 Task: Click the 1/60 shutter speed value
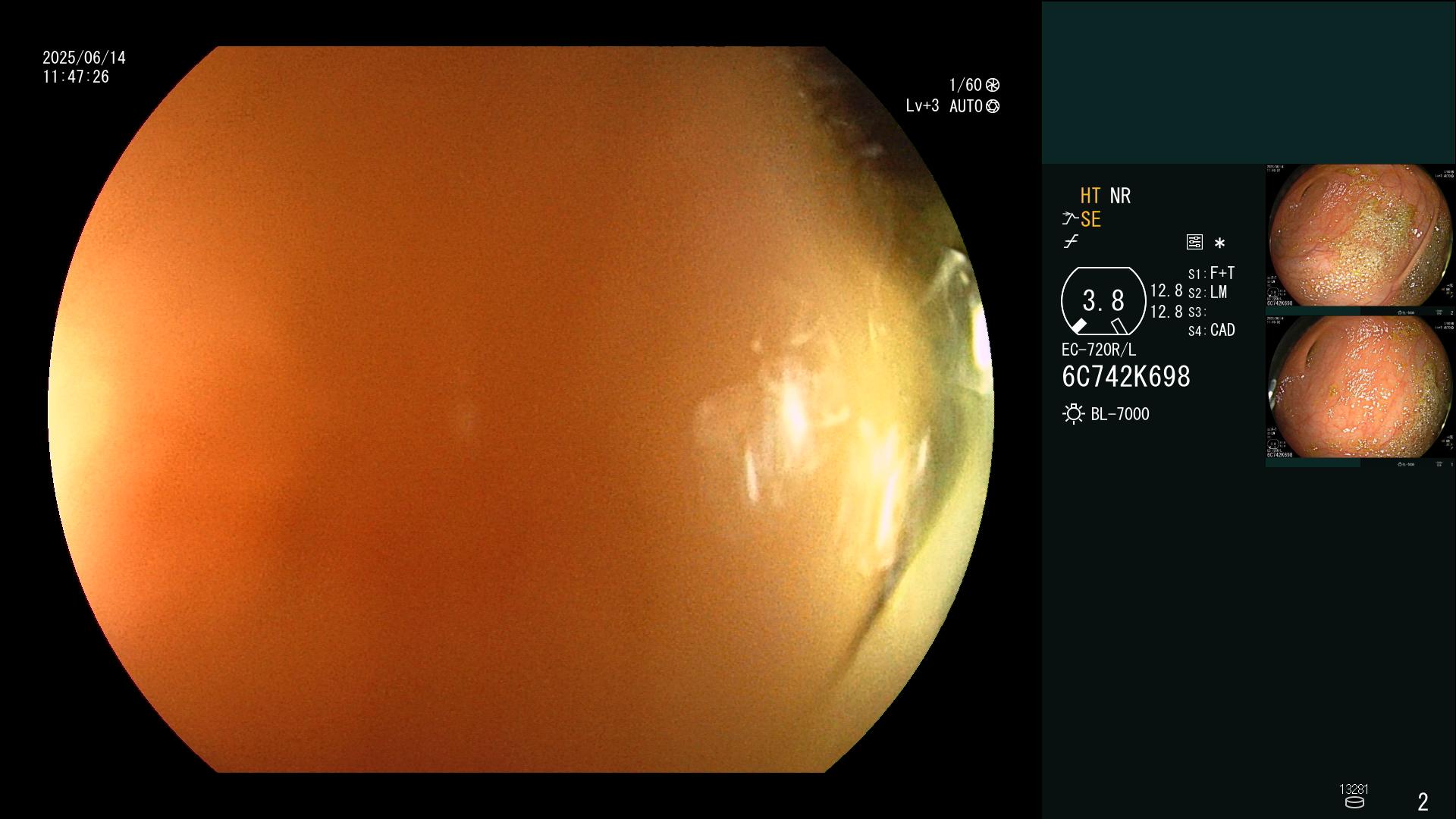tap(965, 85)
